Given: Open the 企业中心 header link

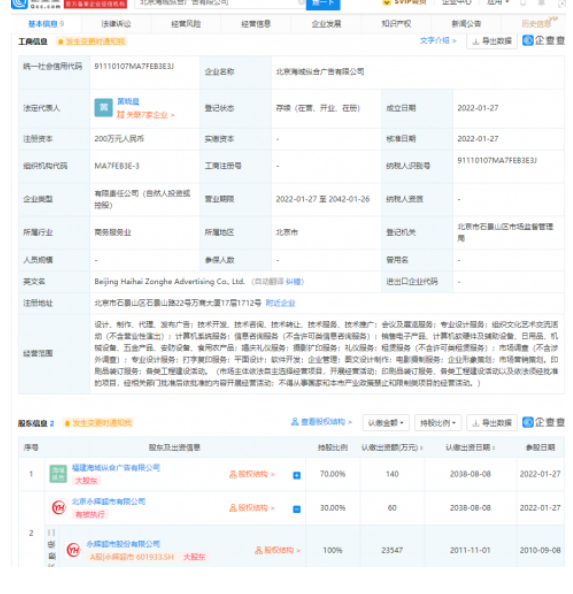Looking at the screenshot, I should coord(457,2).
